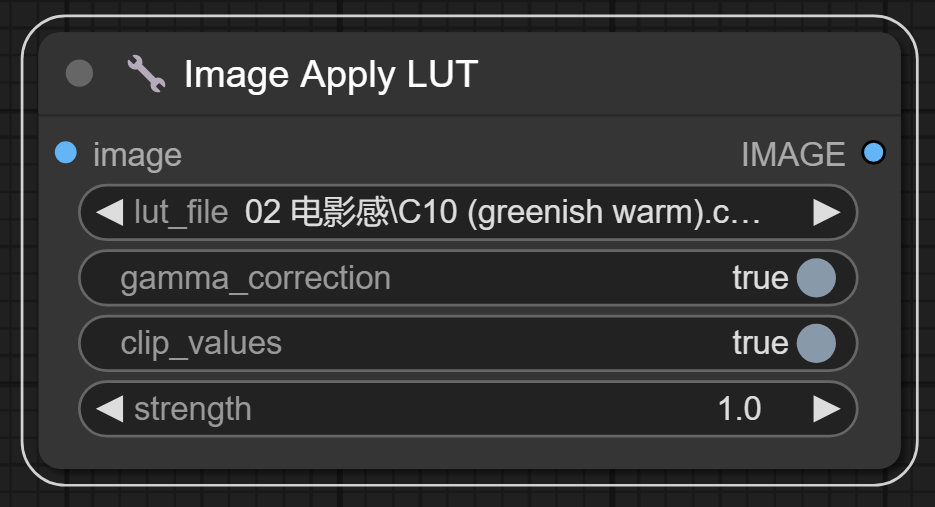
Task: Click the image input label
Action: coord(137,155)
